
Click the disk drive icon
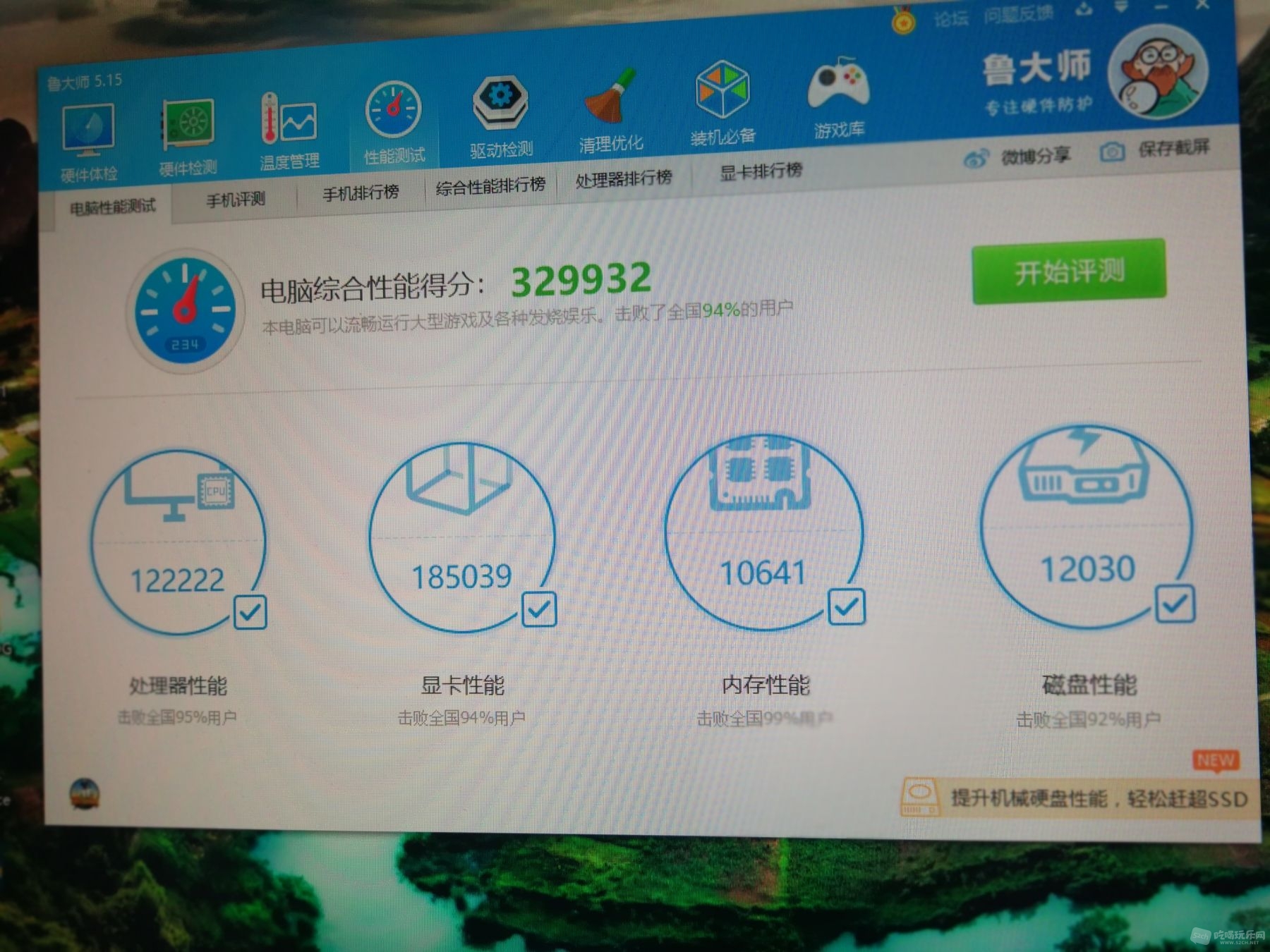1083,465
